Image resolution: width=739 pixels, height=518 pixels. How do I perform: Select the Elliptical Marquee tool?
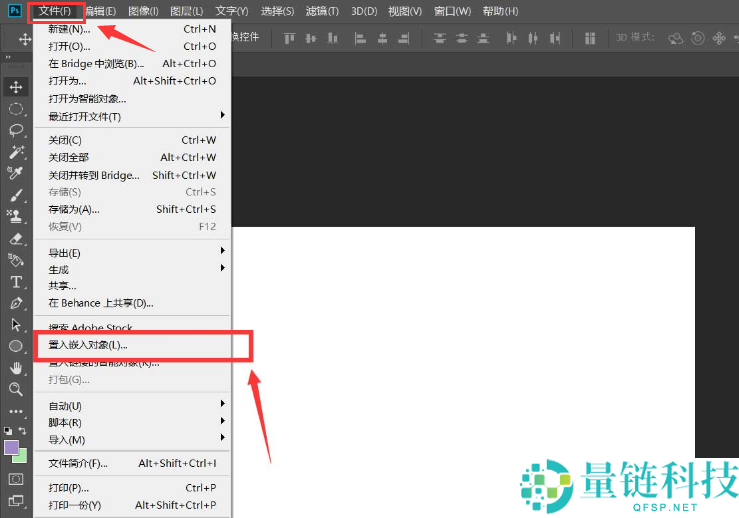[x=16, y=108]
